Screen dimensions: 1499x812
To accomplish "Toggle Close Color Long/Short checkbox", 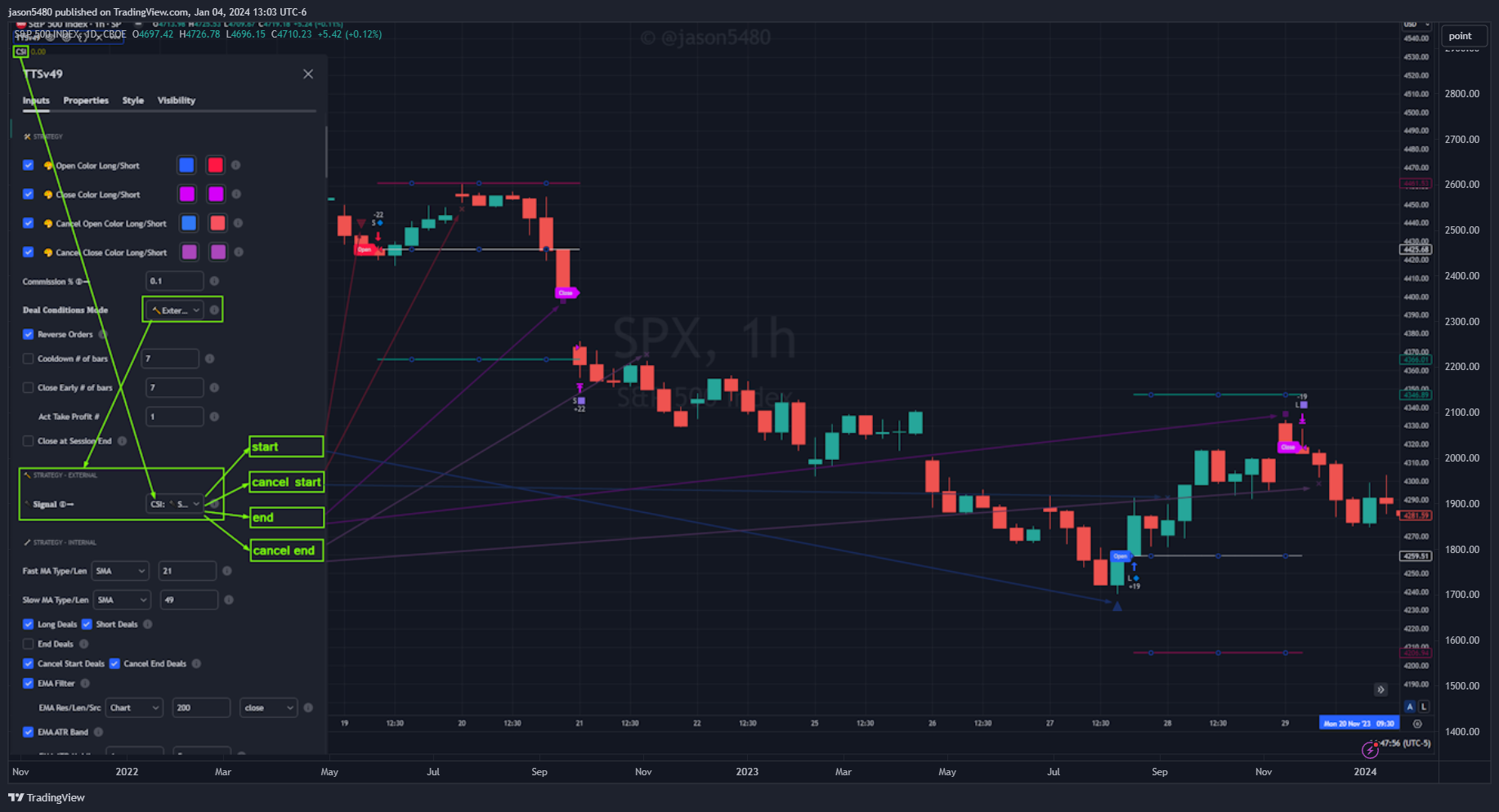I will click(29, 194).
